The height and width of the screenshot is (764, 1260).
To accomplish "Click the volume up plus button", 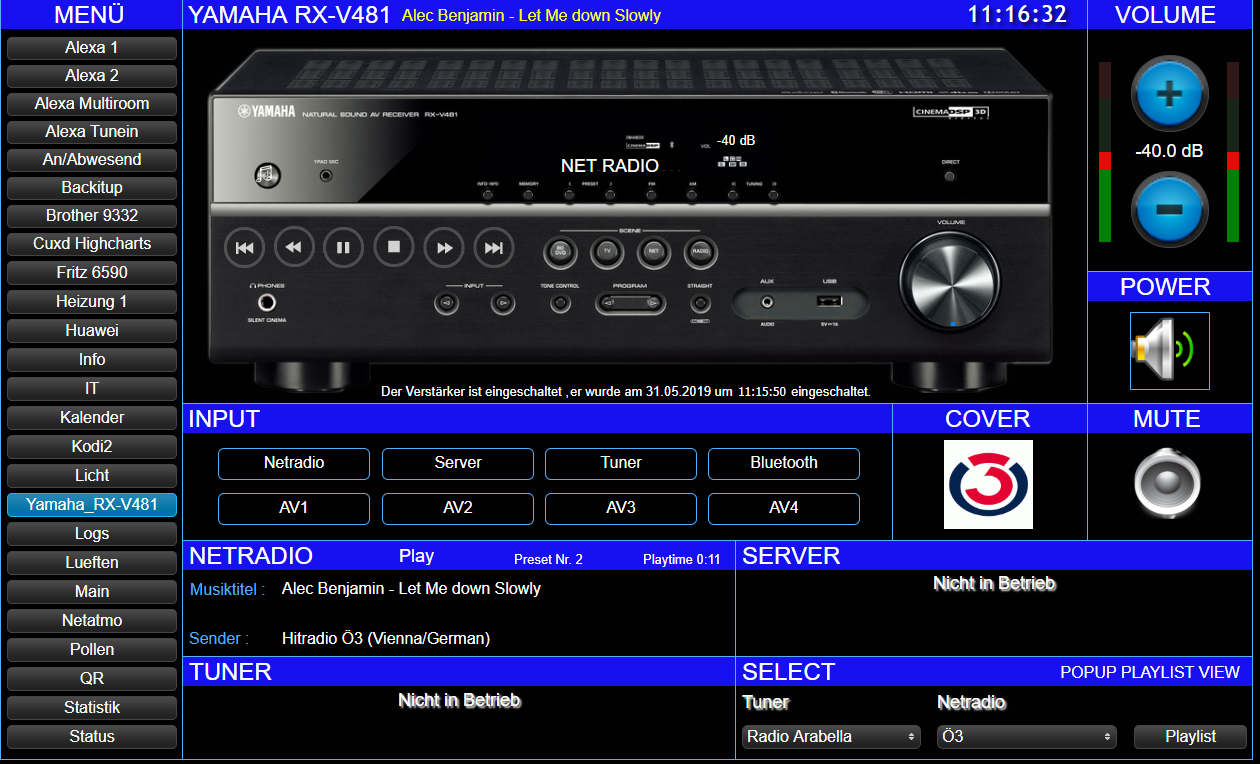I will pyautogui.click(x=1169, y=94).
